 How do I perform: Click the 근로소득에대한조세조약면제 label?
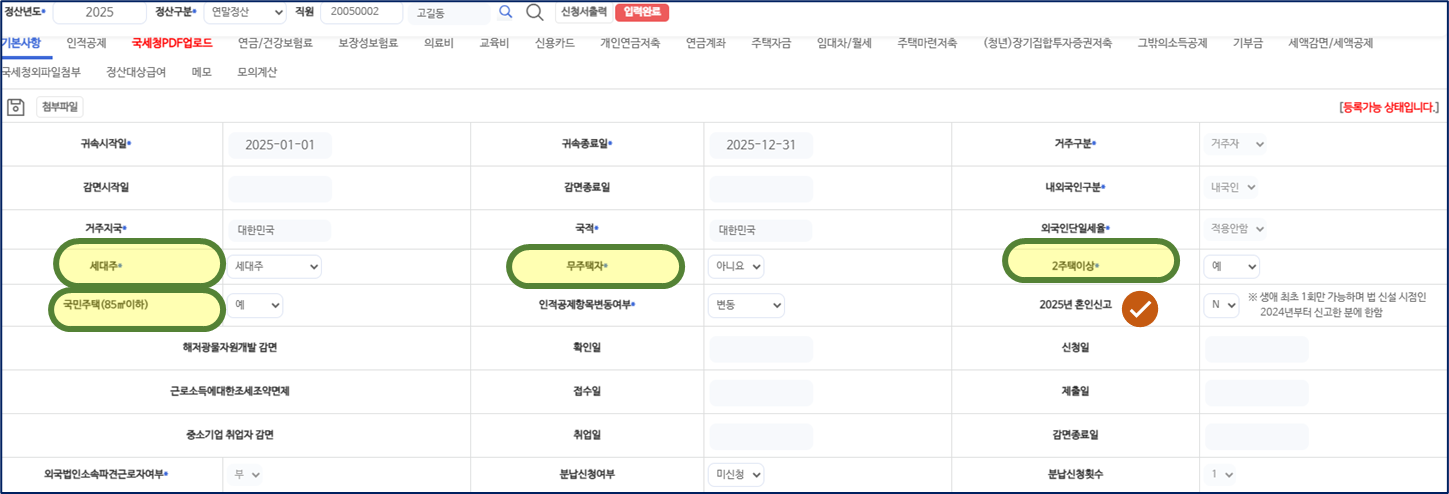(x=229, y=391)
